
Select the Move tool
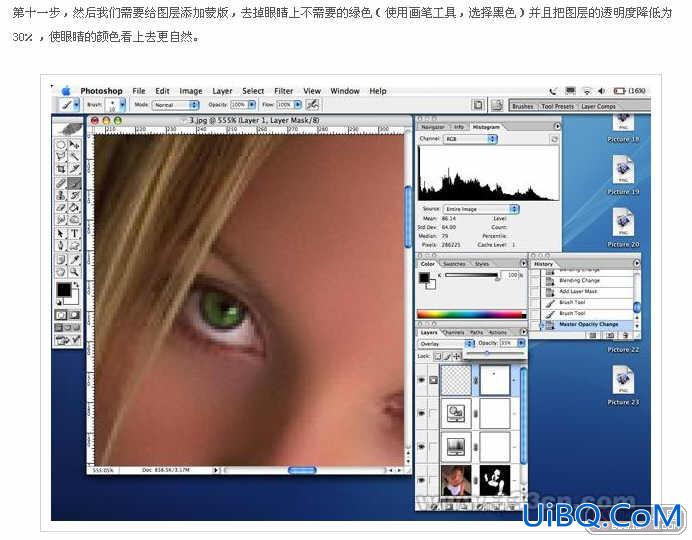click(x=74, y=144)
